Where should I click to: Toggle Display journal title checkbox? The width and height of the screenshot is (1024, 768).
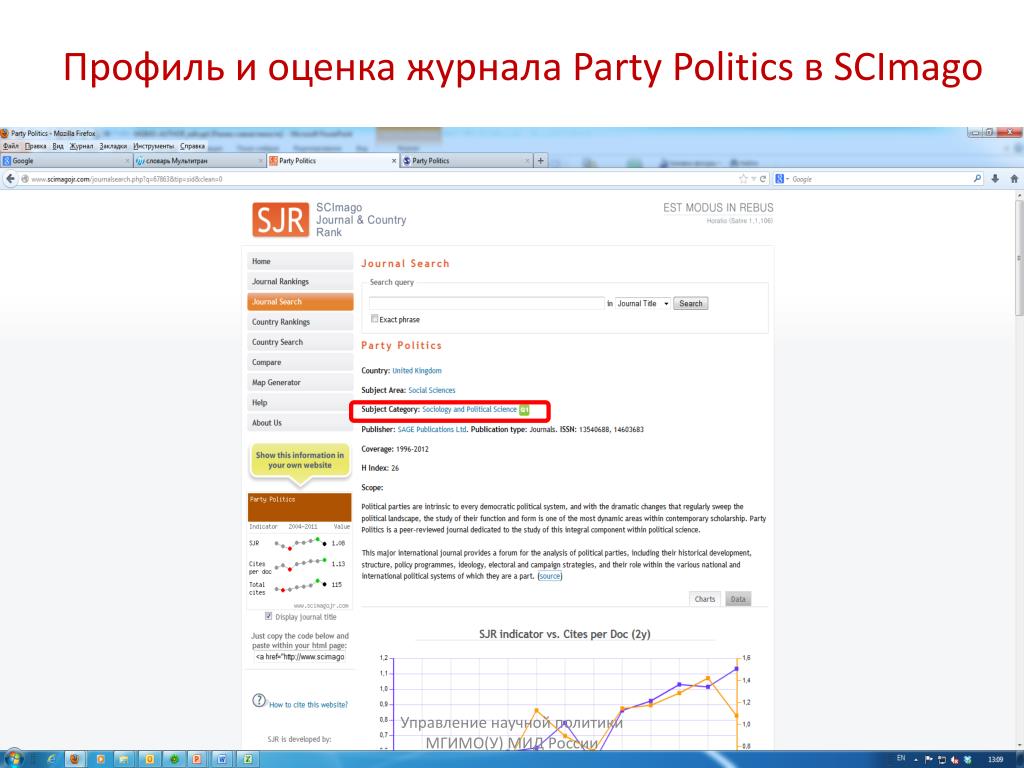pyautogui.click(x=268, y=616)
